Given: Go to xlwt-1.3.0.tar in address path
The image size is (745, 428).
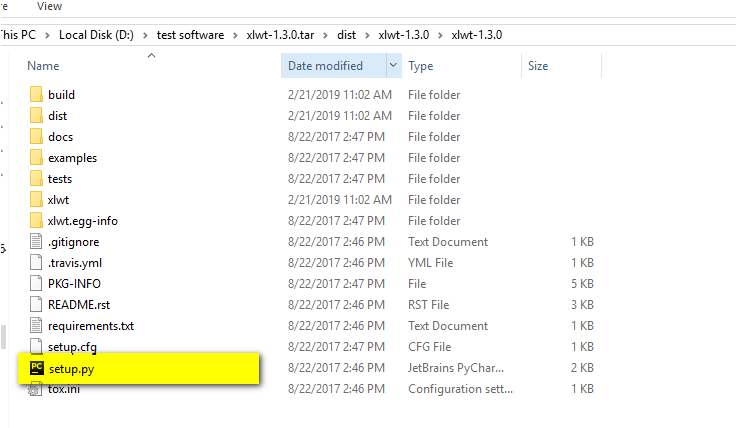Looking at the screenshot, I should point(280,35).
